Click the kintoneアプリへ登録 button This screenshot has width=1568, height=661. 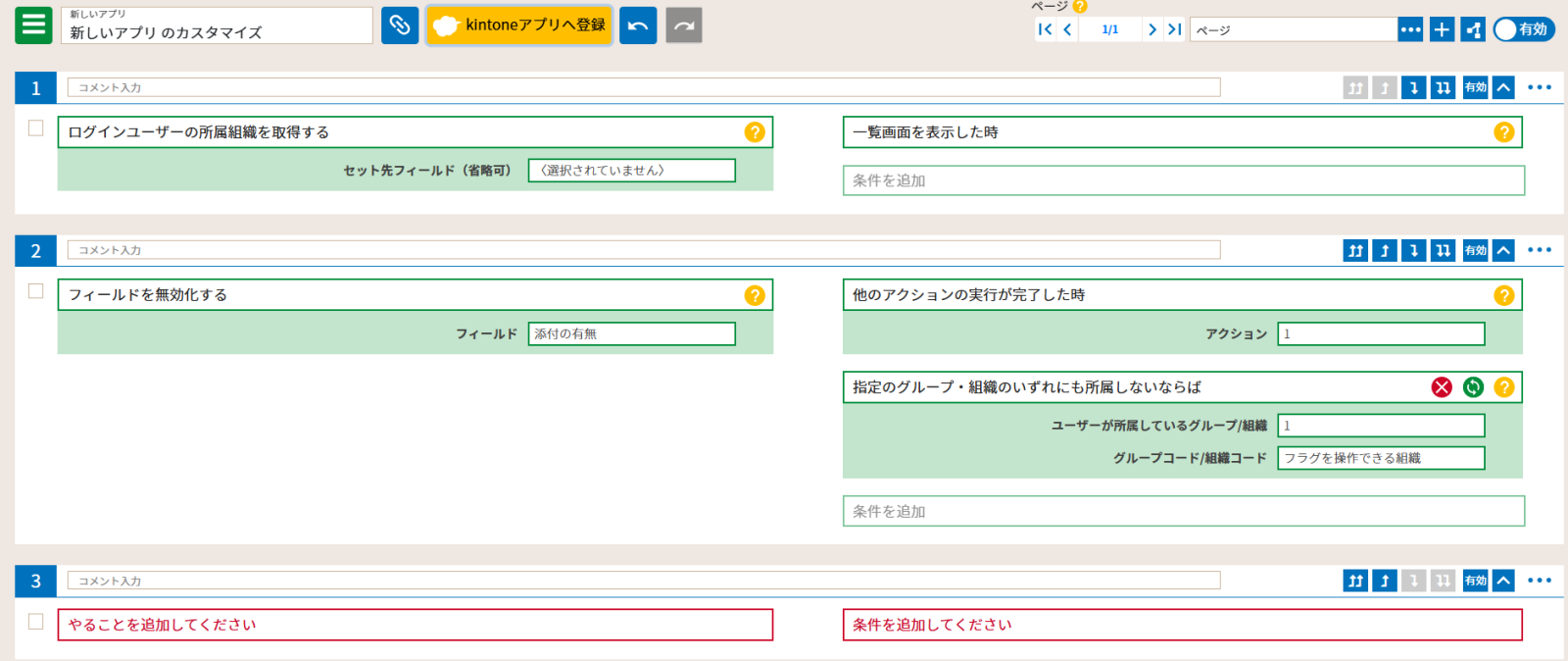519,25
